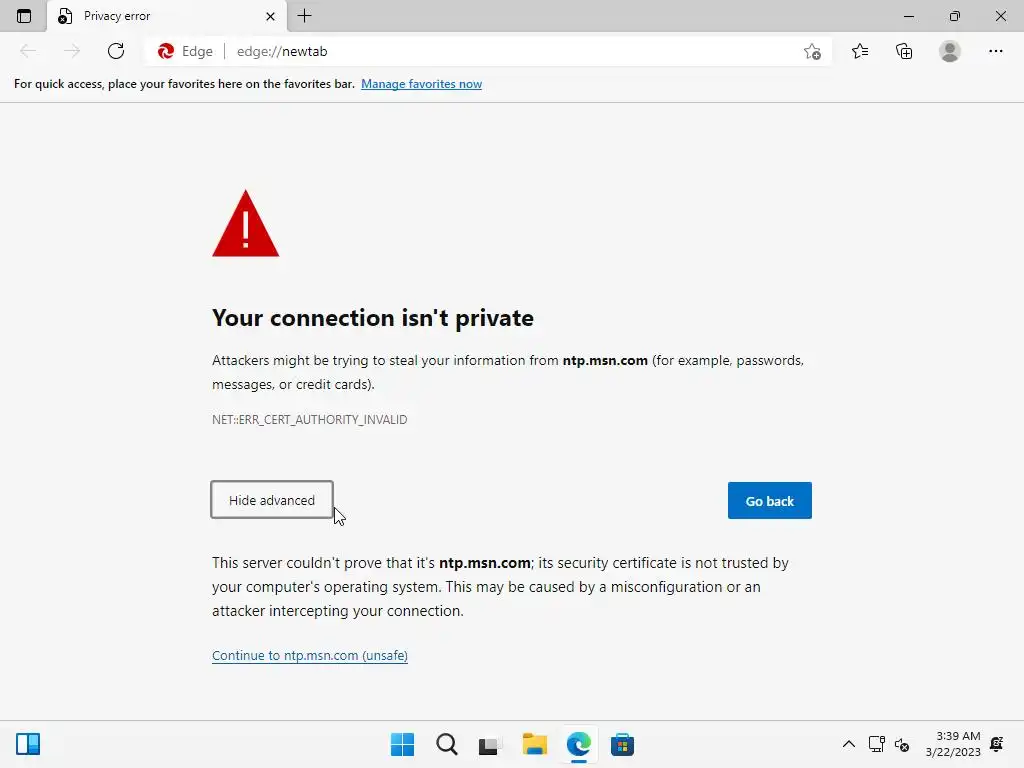1024x768 pixels.
Task: Click Microsoft Edge taskbar icon
Action: coord(579,744)
